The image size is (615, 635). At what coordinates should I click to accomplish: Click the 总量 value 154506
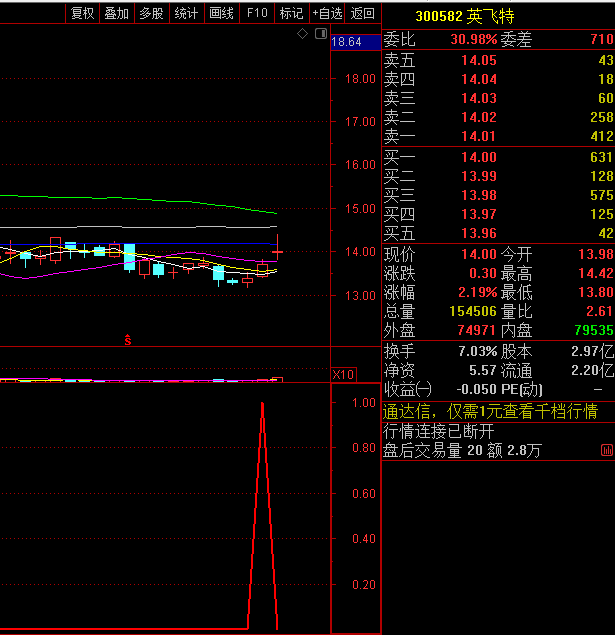click(x=473, y=311)
